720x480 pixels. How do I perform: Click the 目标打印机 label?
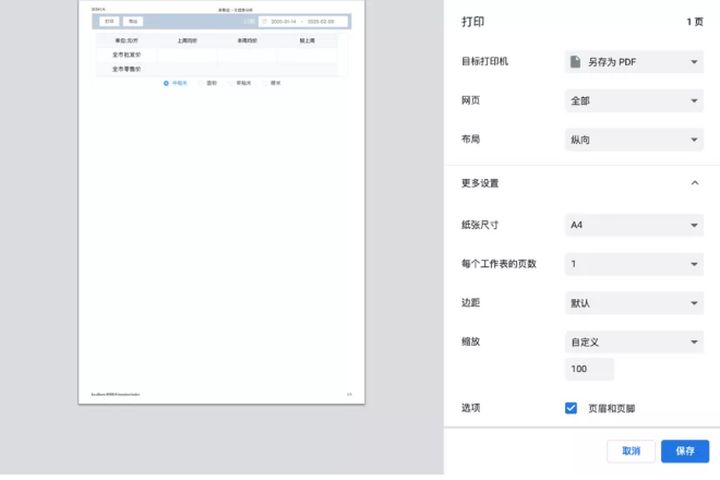click(484, 62)
